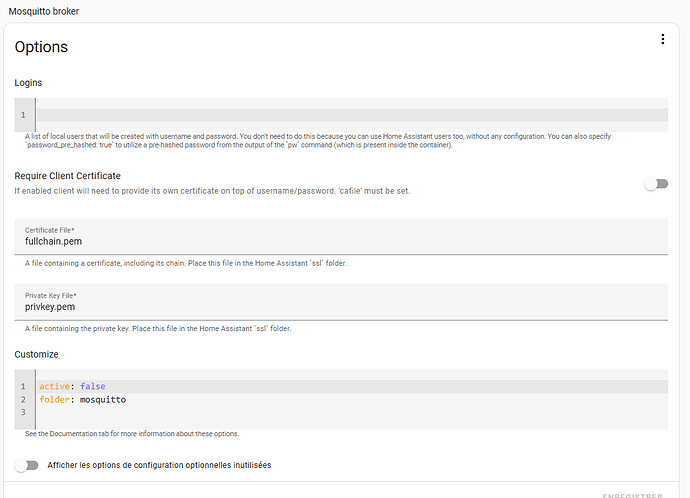
Task: Click the Certificate File field with fullchain.pem
Action: click(340, 241)
